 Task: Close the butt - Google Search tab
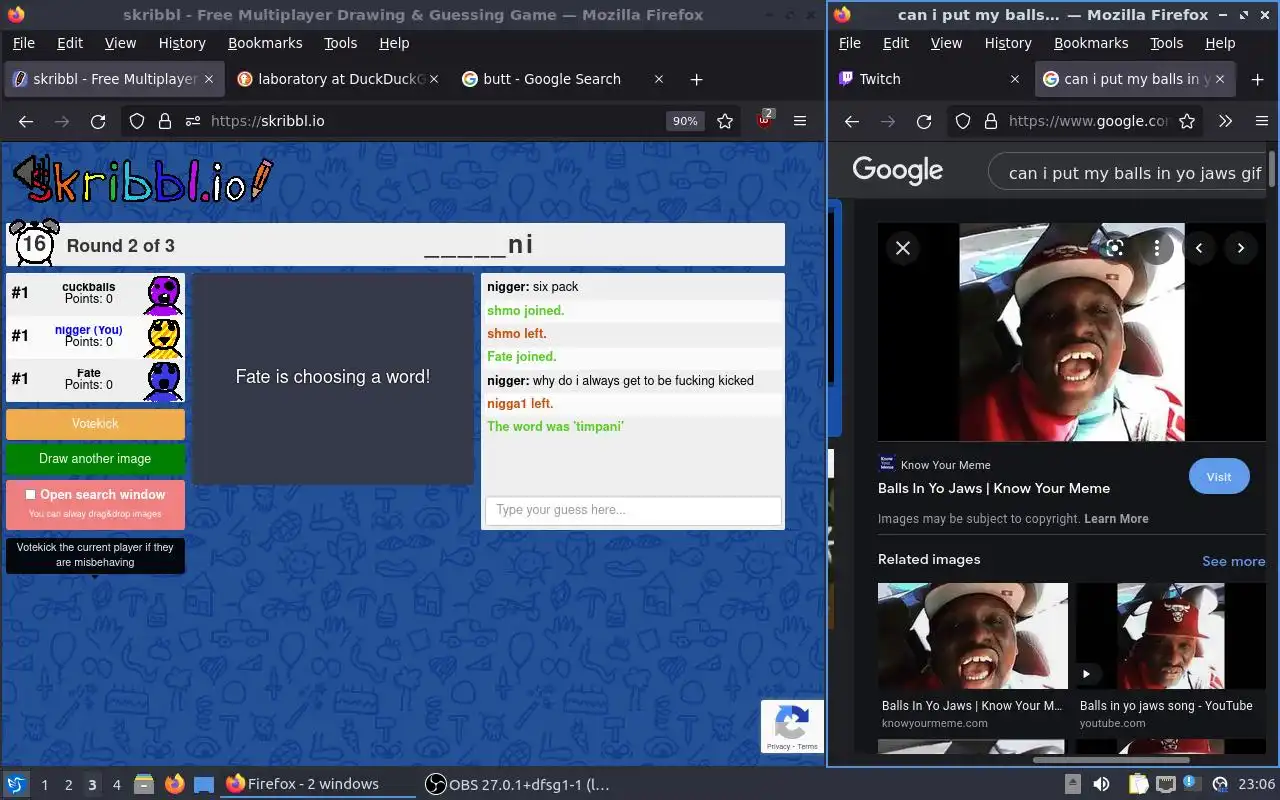pos(658,79)
